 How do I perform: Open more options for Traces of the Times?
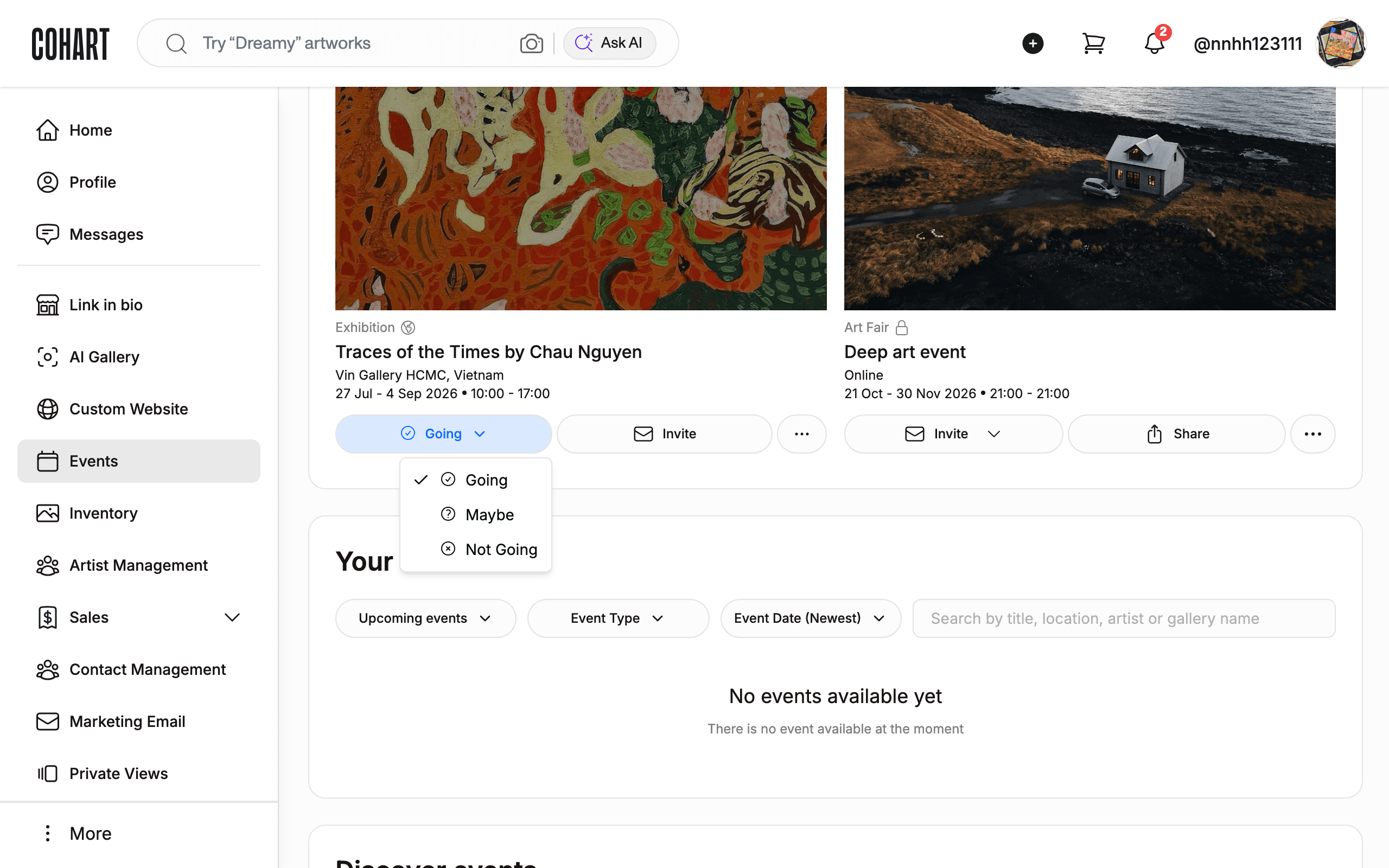[x=802, y=434]
